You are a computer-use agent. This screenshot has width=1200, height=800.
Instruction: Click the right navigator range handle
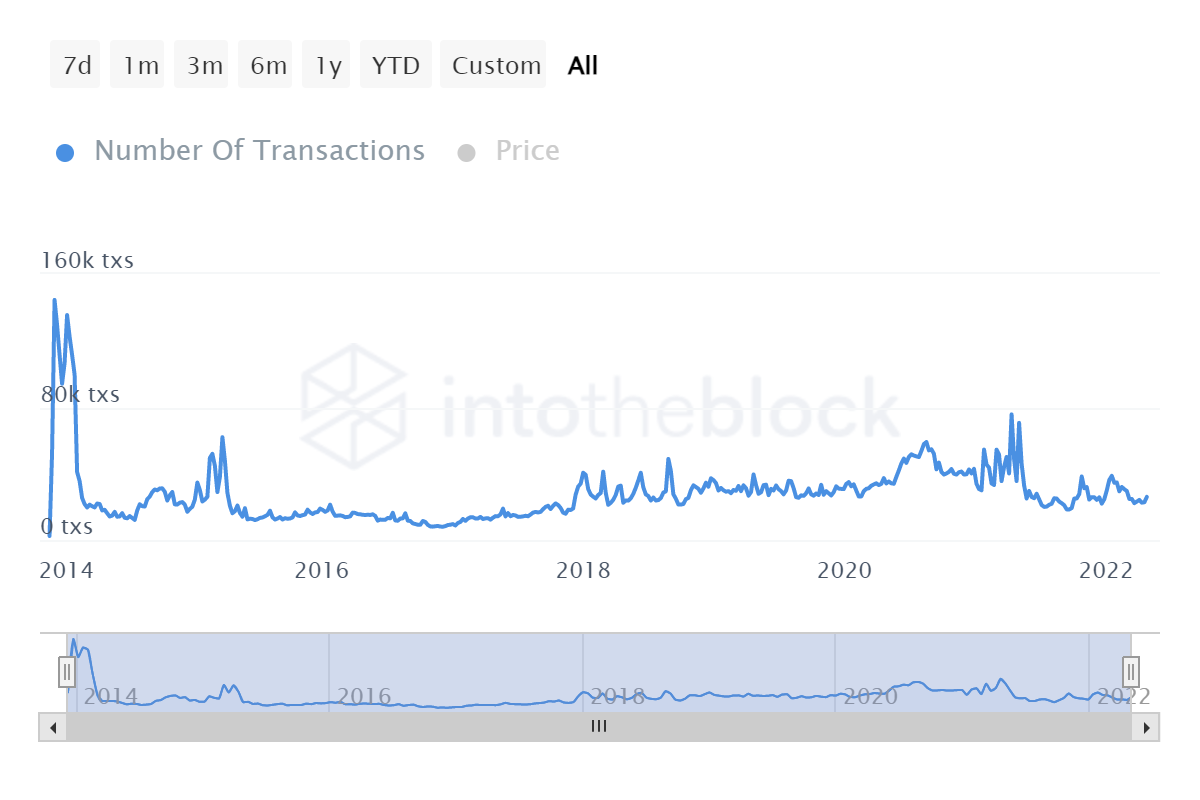(x=1130, y=670)
